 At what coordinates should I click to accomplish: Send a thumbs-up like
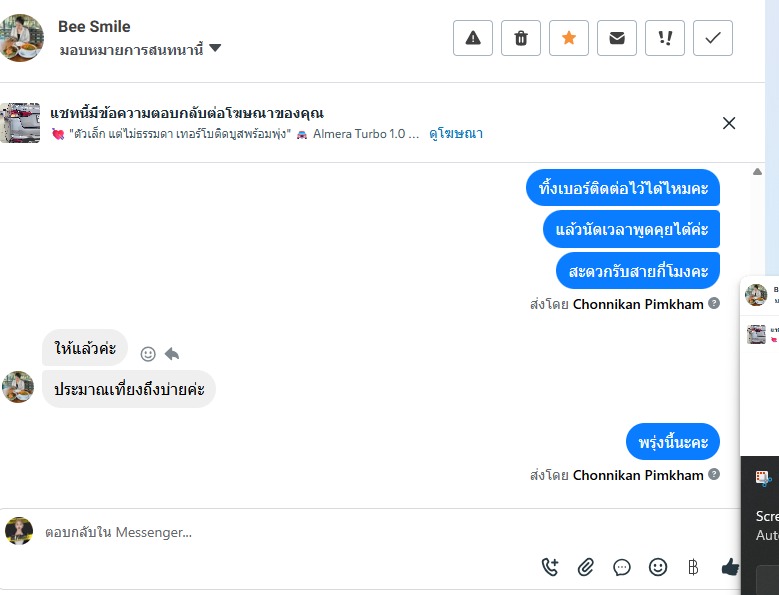[730, 567]
